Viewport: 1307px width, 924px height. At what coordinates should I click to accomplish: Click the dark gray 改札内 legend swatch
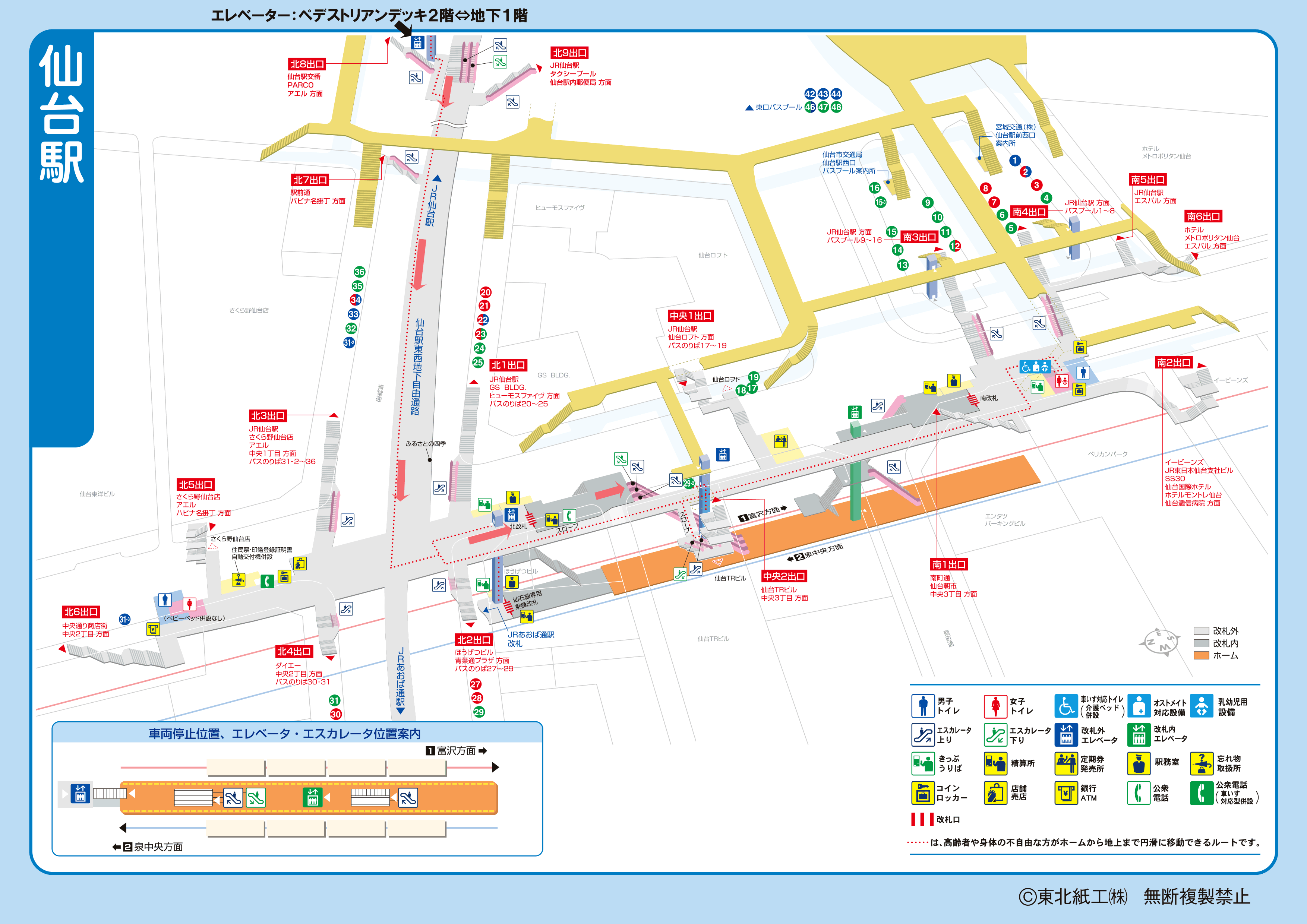tap(1201, 643)
